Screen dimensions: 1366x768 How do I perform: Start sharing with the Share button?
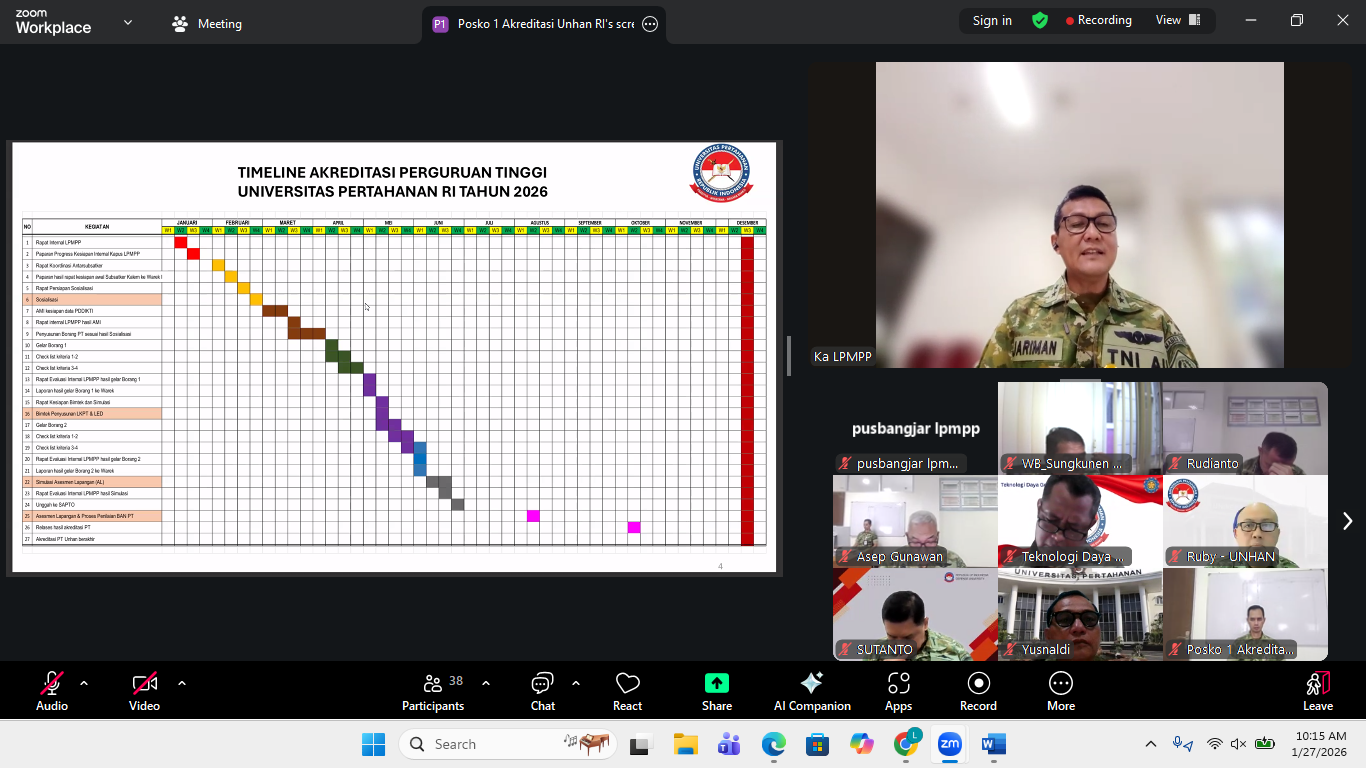pyautogui.click(x=716, y=690)
